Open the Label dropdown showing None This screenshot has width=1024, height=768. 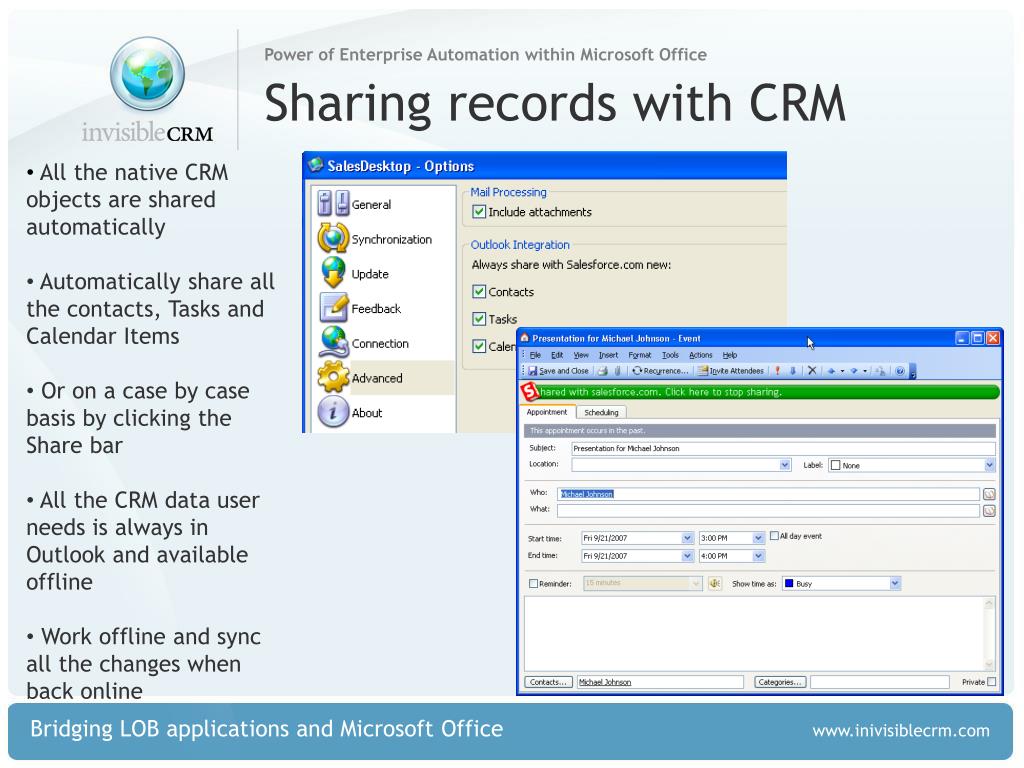coord(989,465)
